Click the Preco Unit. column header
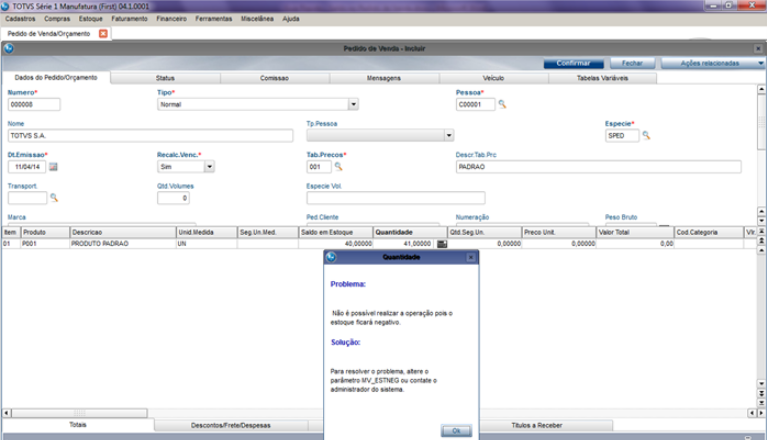 tap(559, 232)
